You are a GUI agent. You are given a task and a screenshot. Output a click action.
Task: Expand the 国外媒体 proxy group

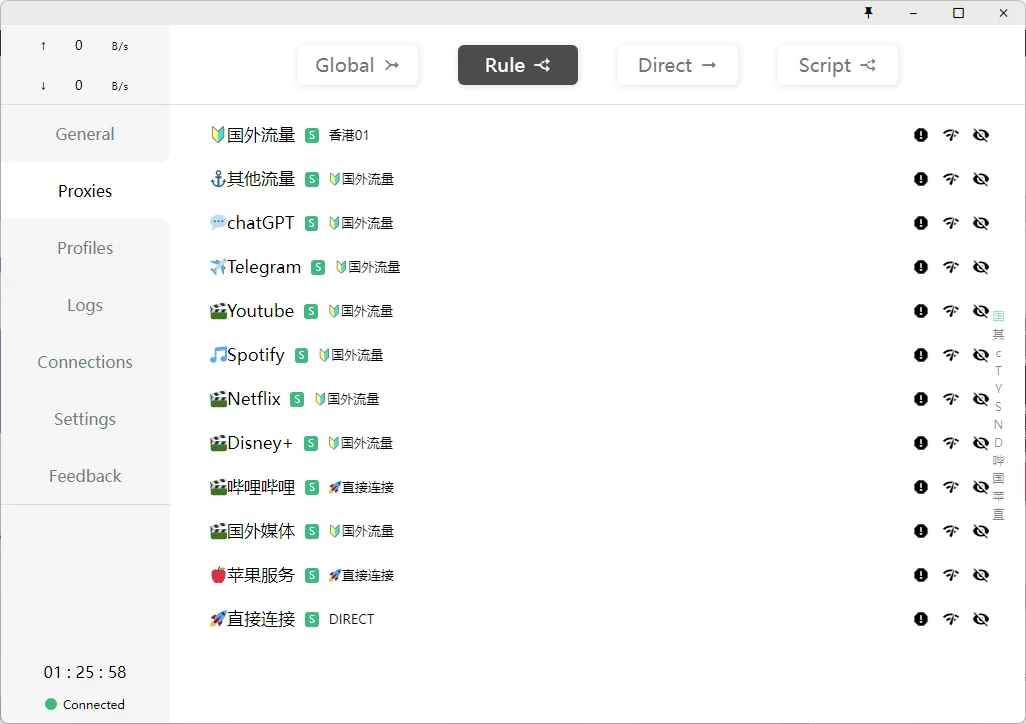click(x=261, y=531)
